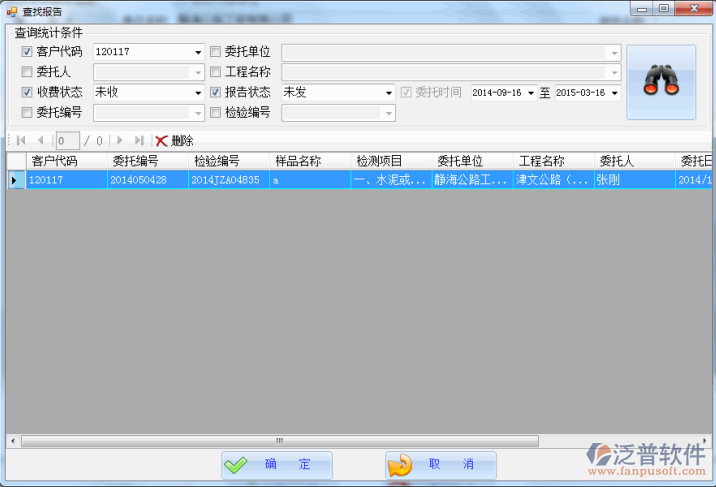Click the 客户代码 column header
Viewport: 716px width, 487px height.
click(67, 161)
